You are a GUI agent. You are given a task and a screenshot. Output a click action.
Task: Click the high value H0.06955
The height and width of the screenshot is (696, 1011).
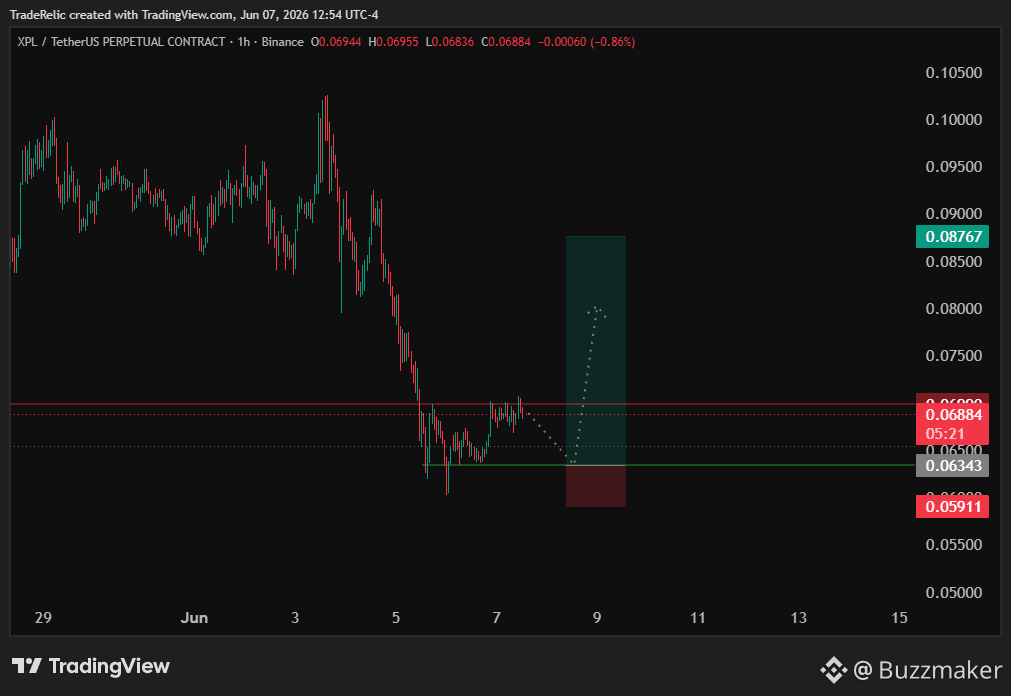(x=393, y=42)
